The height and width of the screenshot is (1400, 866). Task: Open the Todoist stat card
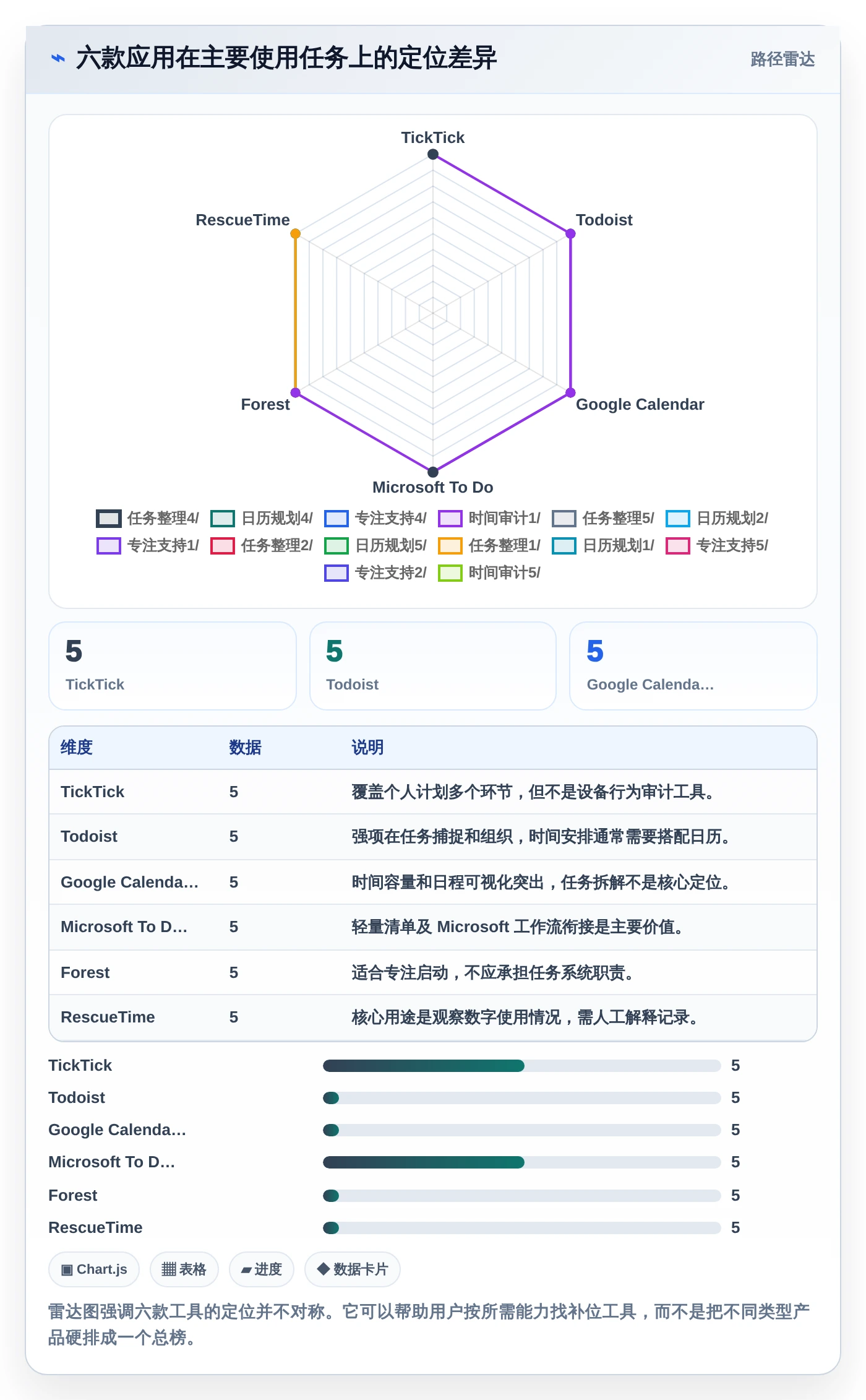pos(433,666)
